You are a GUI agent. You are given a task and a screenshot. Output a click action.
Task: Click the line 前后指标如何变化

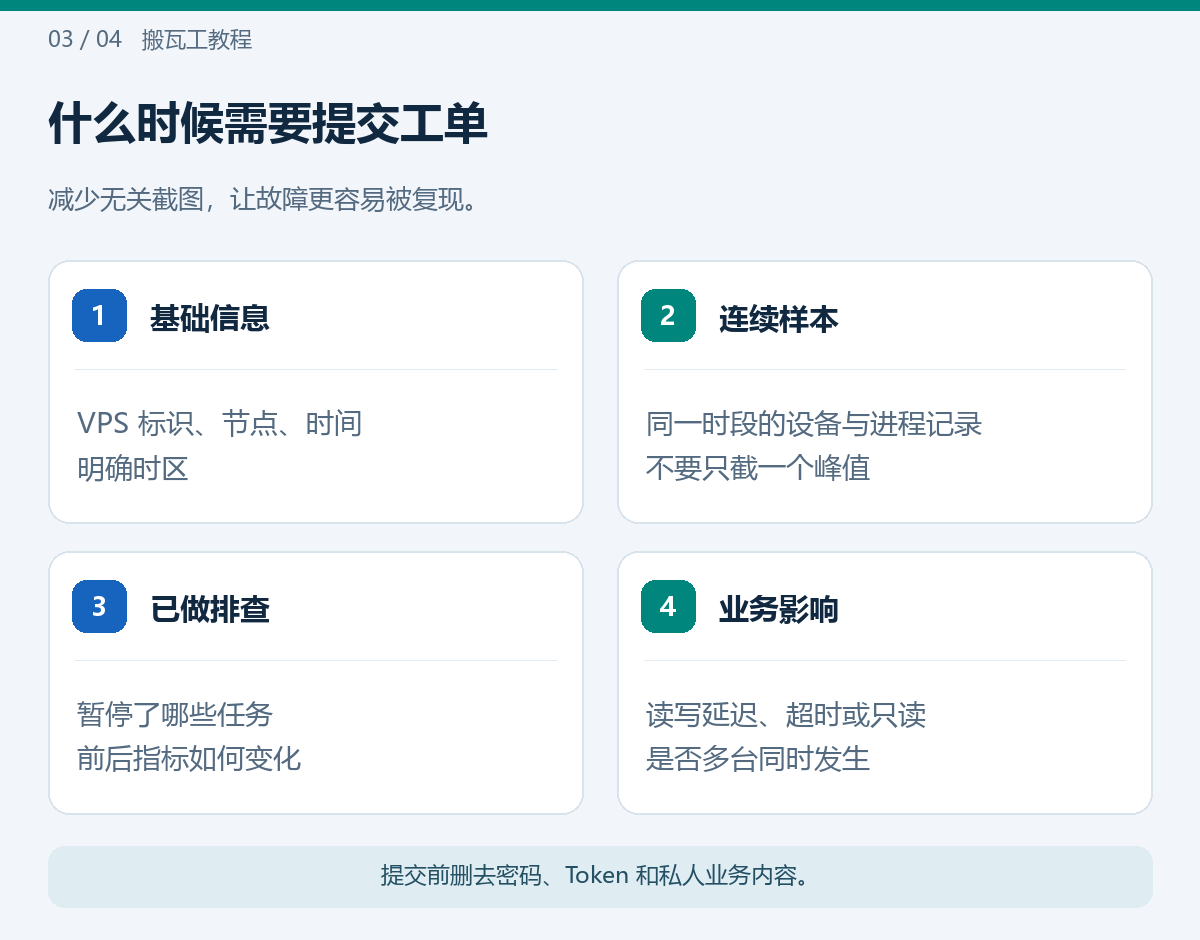click(x=189, y=758)
